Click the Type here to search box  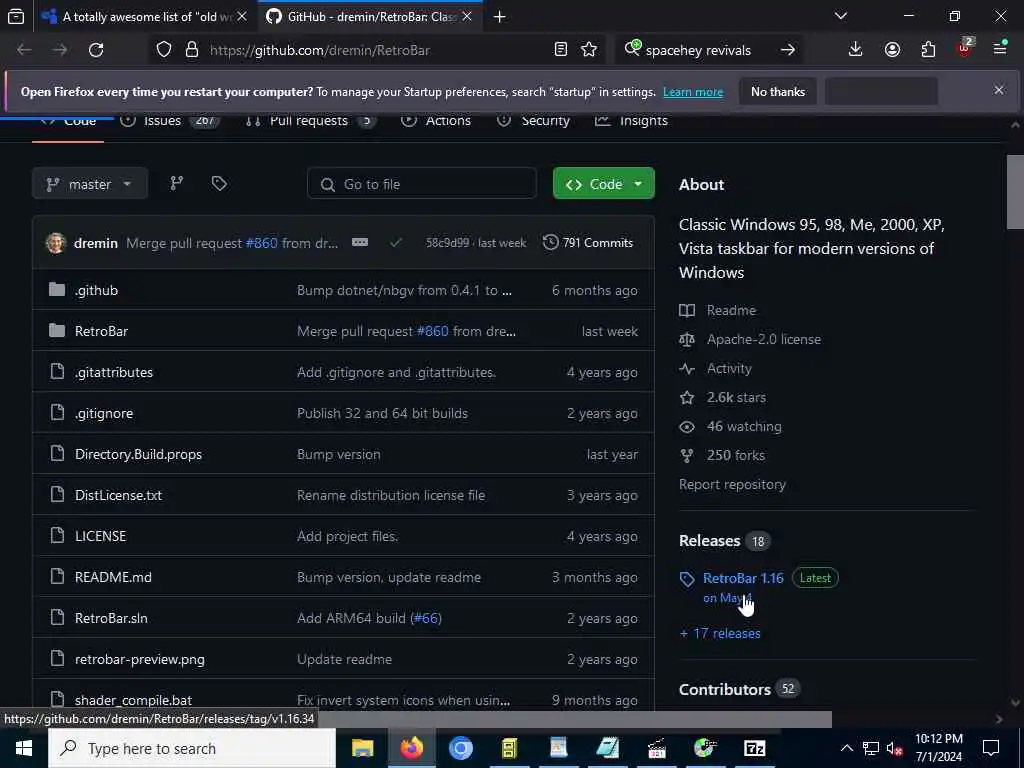192,748
